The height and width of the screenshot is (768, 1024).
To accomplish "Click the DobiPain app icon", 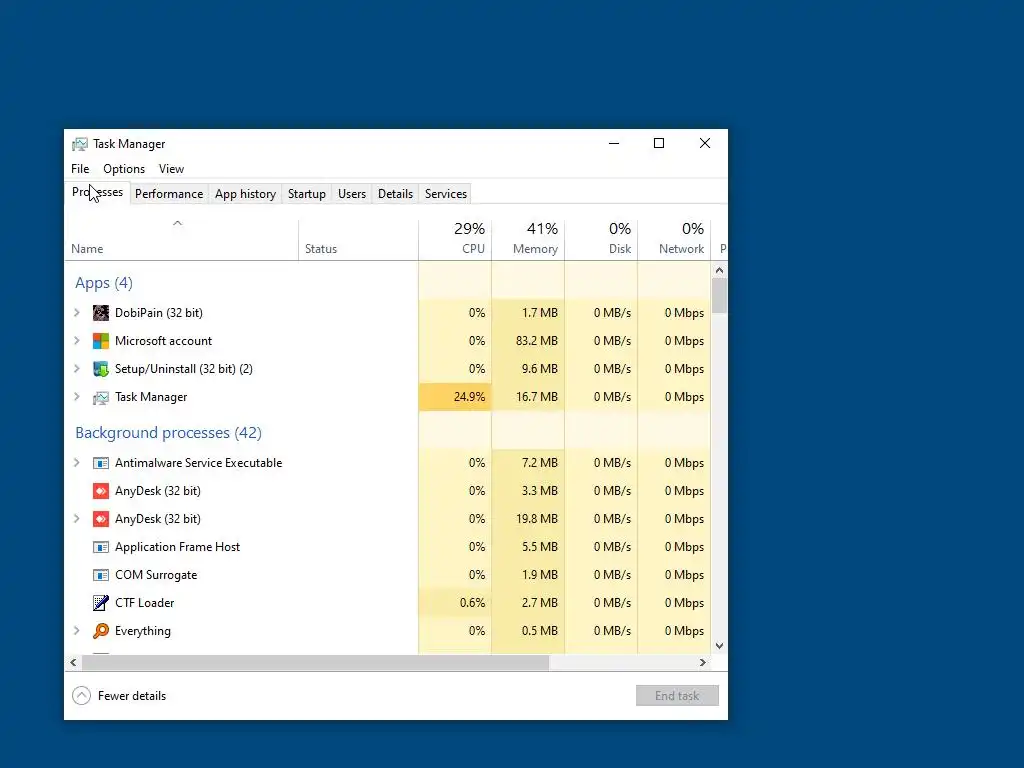I will [101, 313].
